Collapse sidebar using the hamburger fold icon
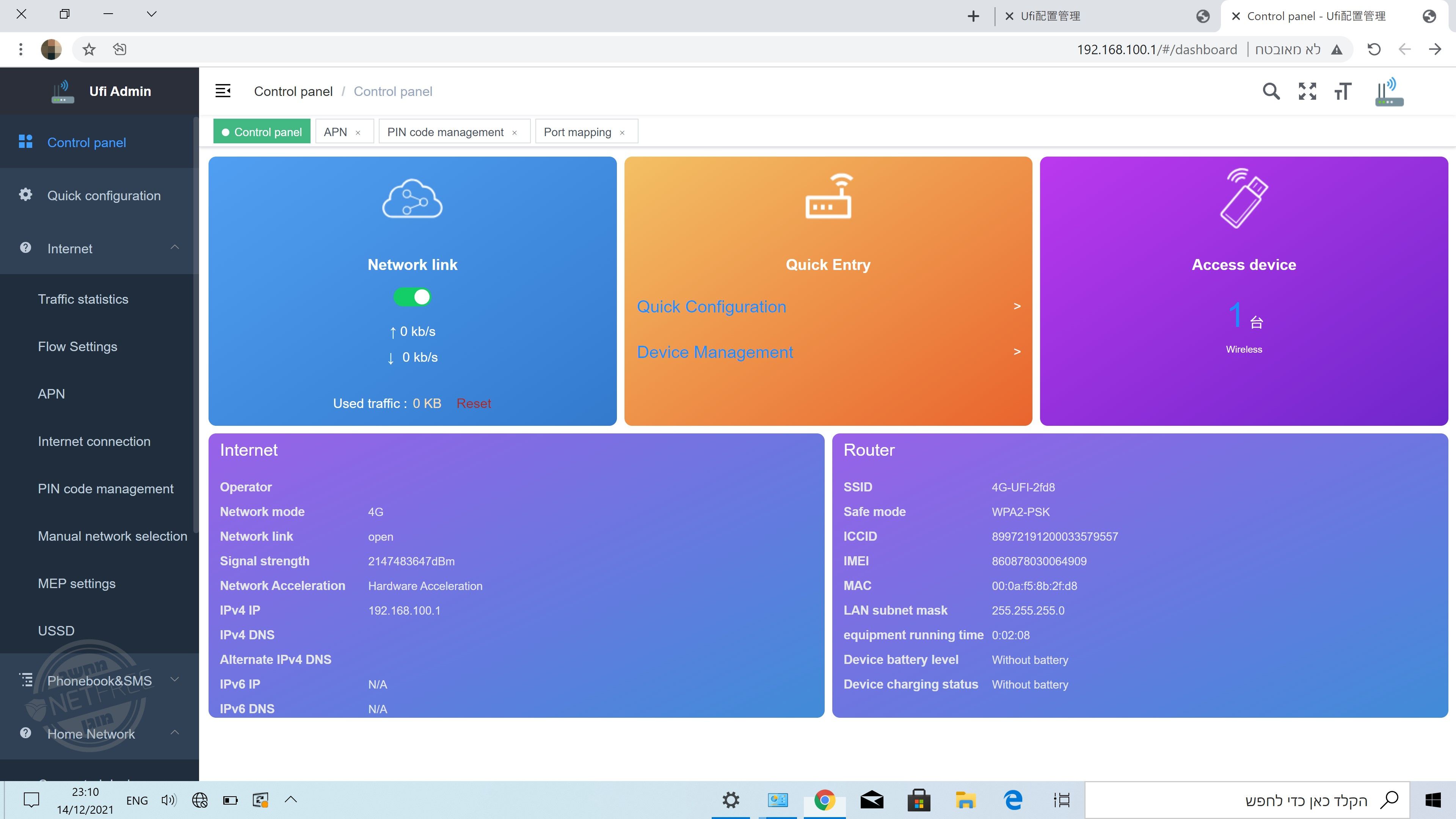 (223, 91)
